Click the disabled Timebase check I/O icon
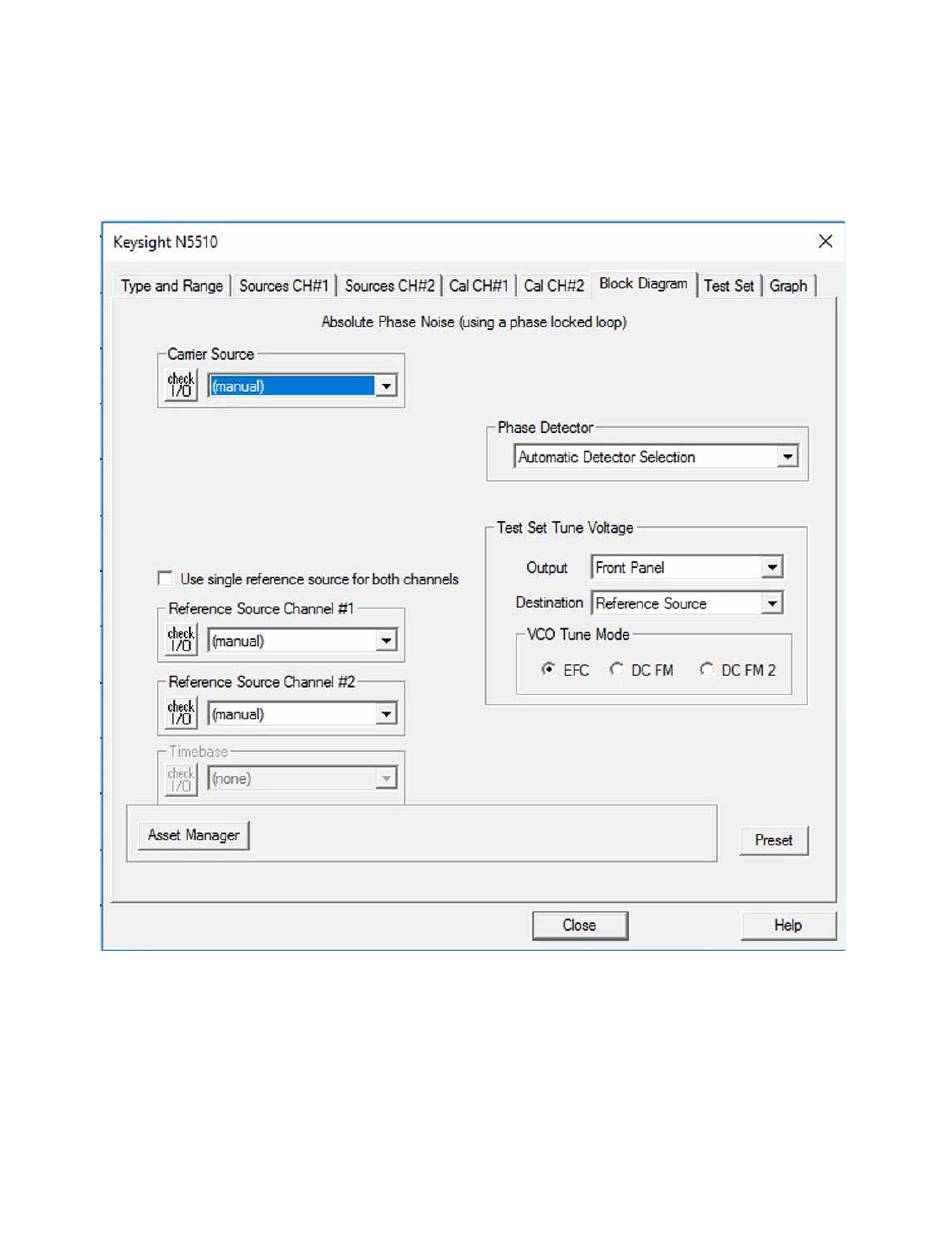 181,778
